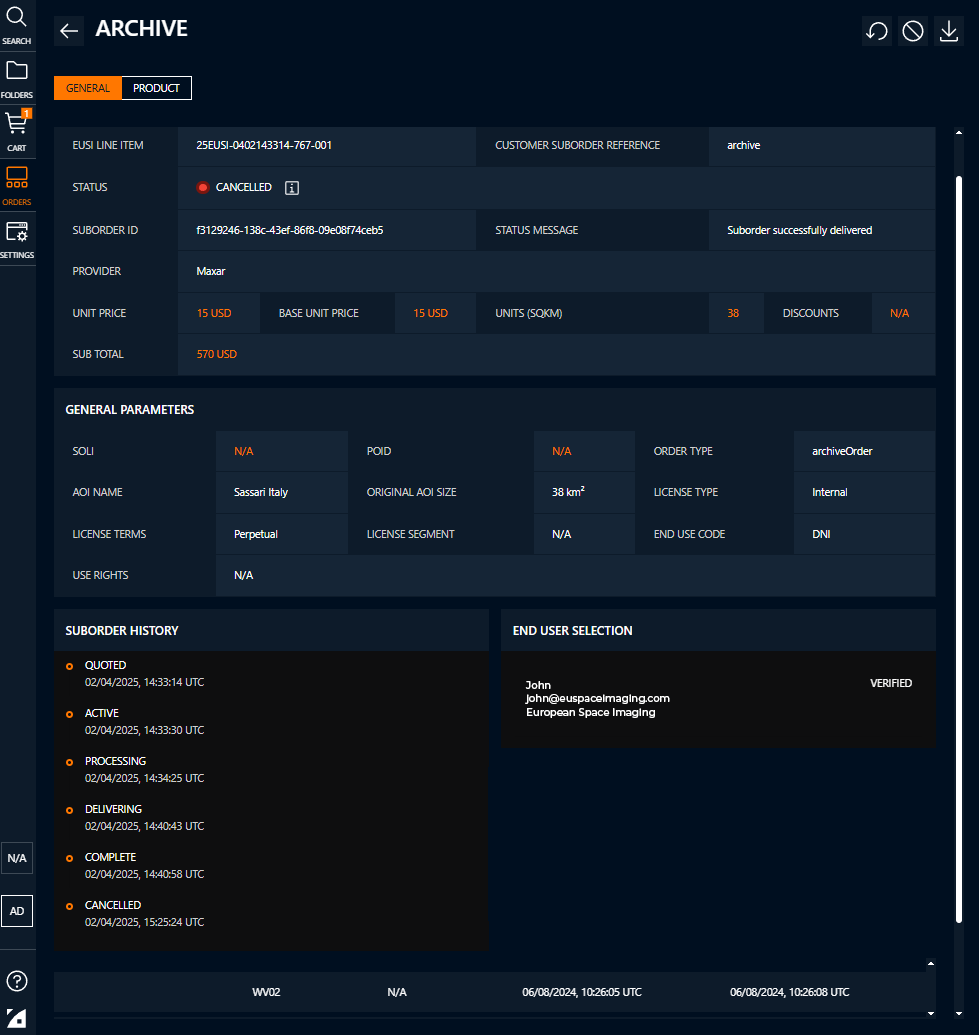Image resolution: width=979 pixels, height=1035 pixels.
Task: Click the AD user badge
Action: click(17, 911)
